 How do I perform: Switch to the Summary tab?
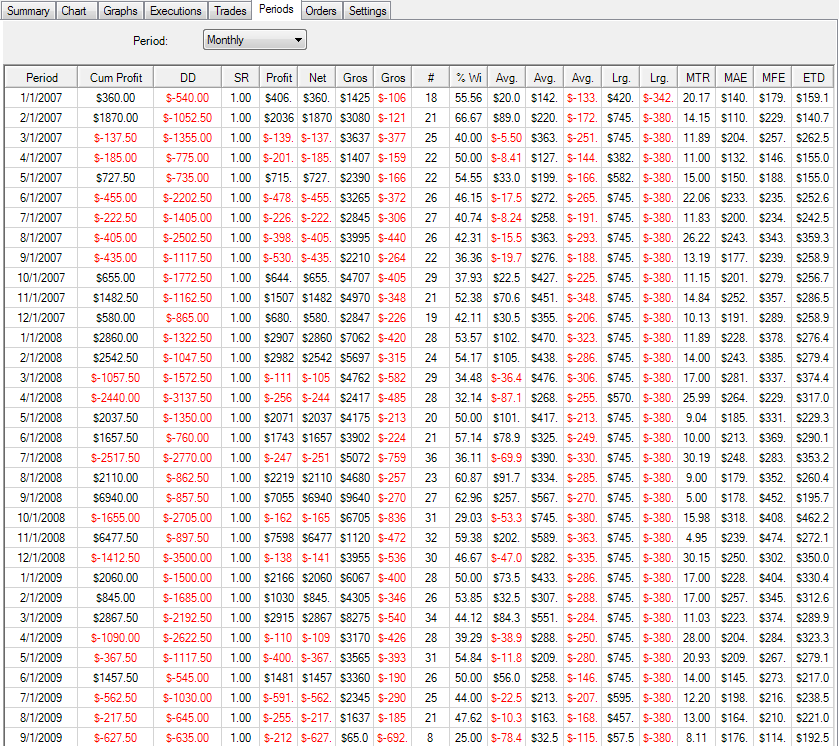click(x=28, y=11)
